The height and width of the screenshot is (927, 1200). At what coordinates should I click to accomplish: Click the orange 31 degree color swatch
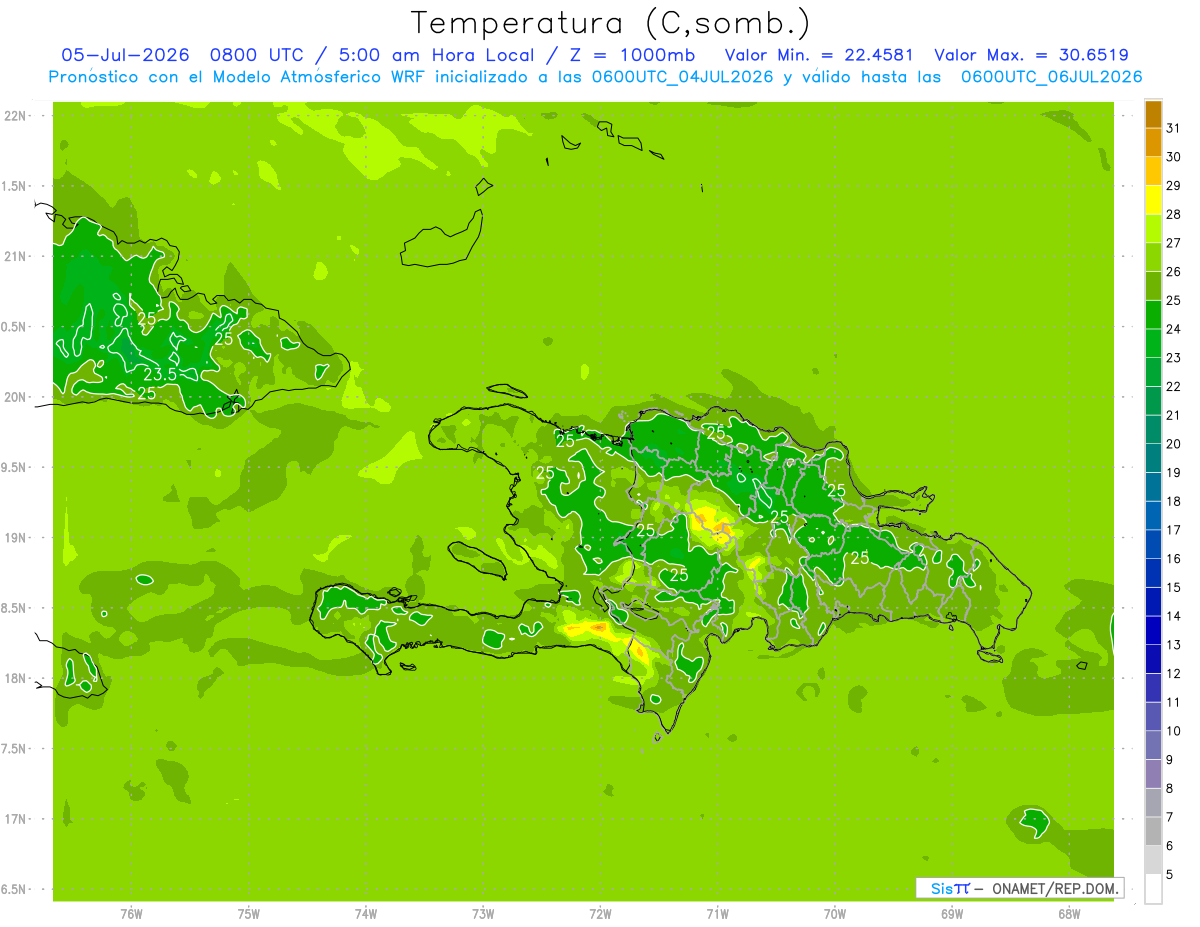(1153, 115)
